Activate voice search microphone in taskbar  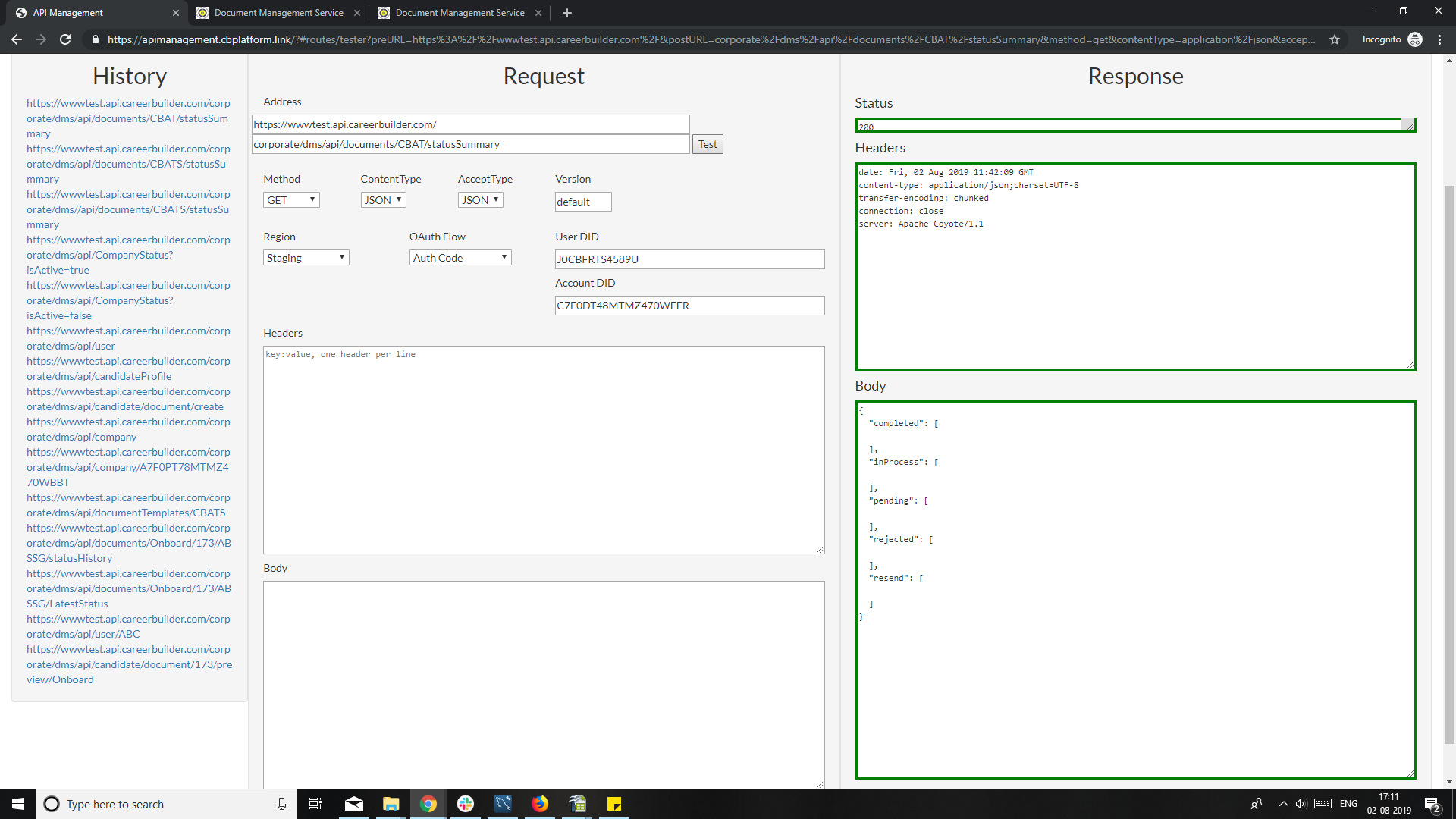(281, 804)
